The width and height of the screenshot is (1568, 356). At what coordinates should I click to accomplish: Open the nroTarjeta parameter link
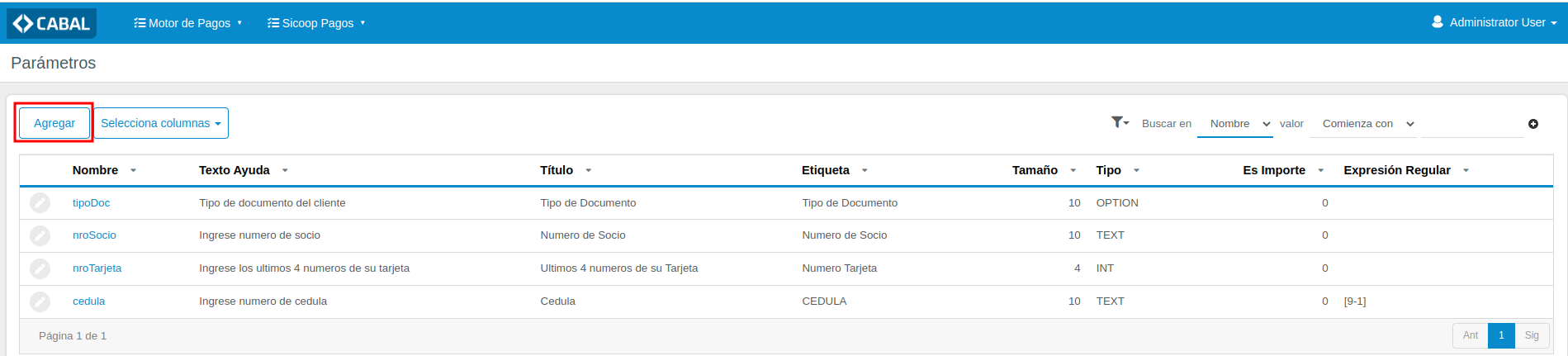(97, 268)
